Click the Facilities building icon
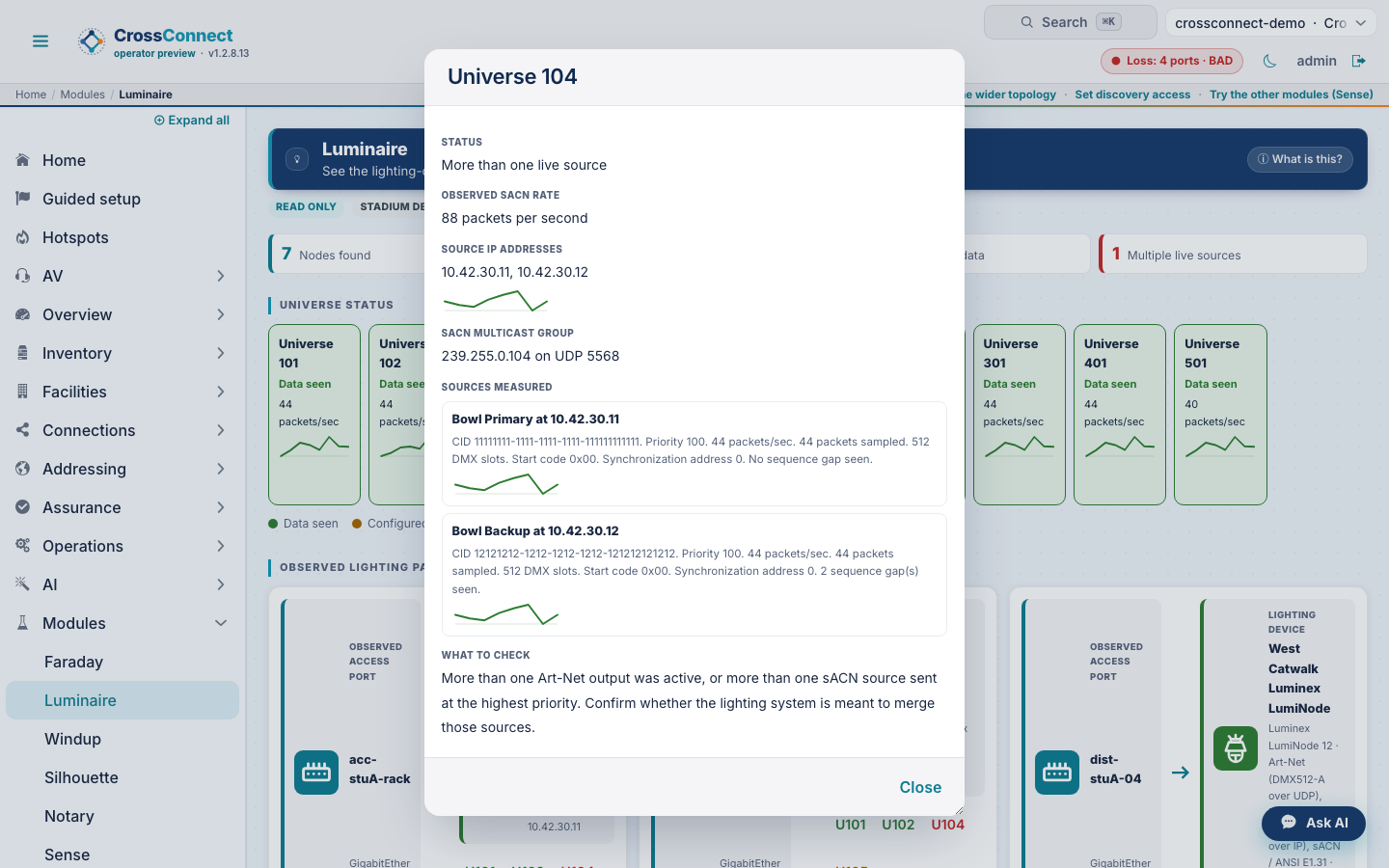1389x868 pixels. 23,392
